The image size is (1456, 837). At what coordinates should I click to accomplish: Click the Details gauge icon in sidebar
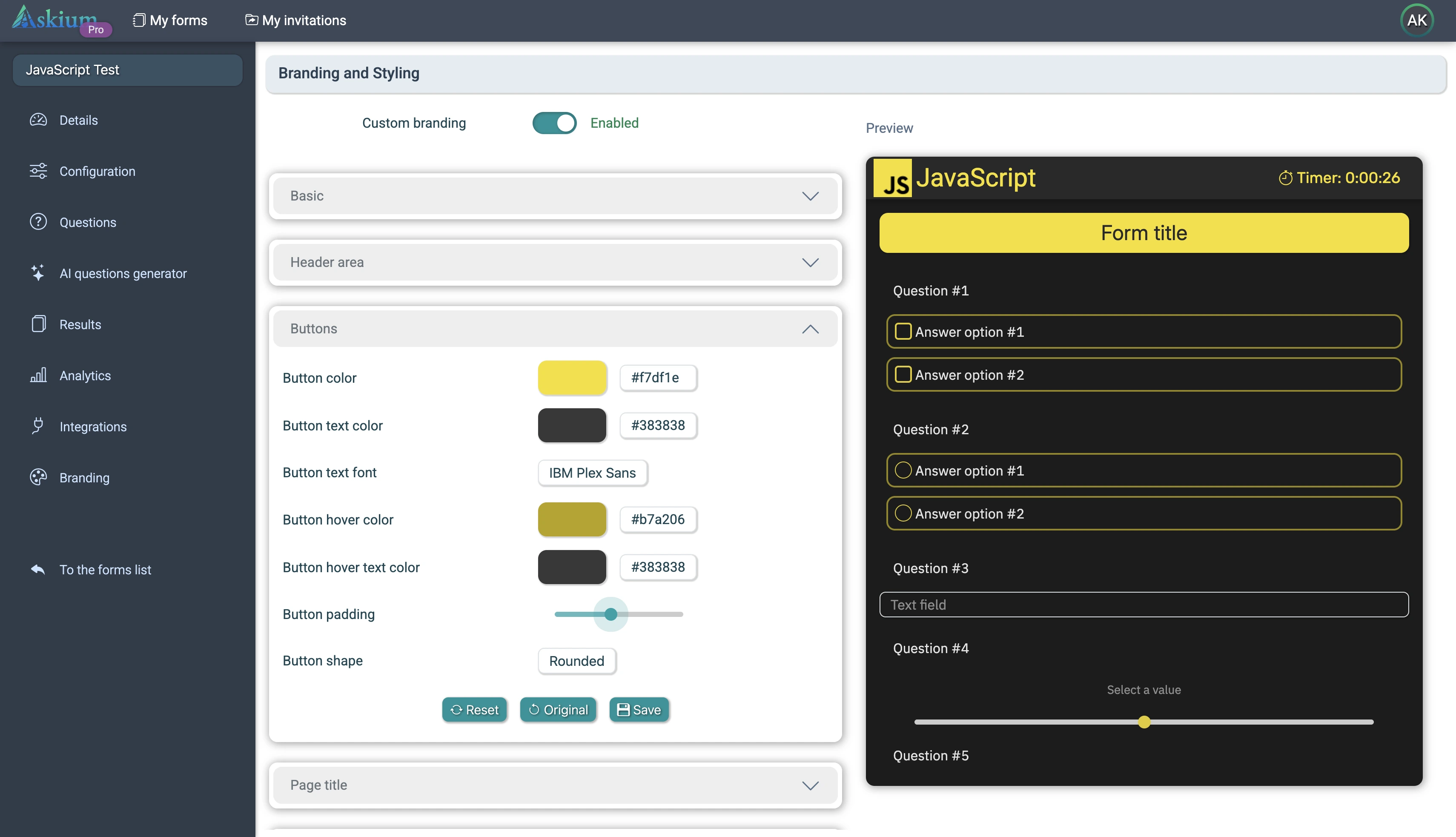[38, 120]
